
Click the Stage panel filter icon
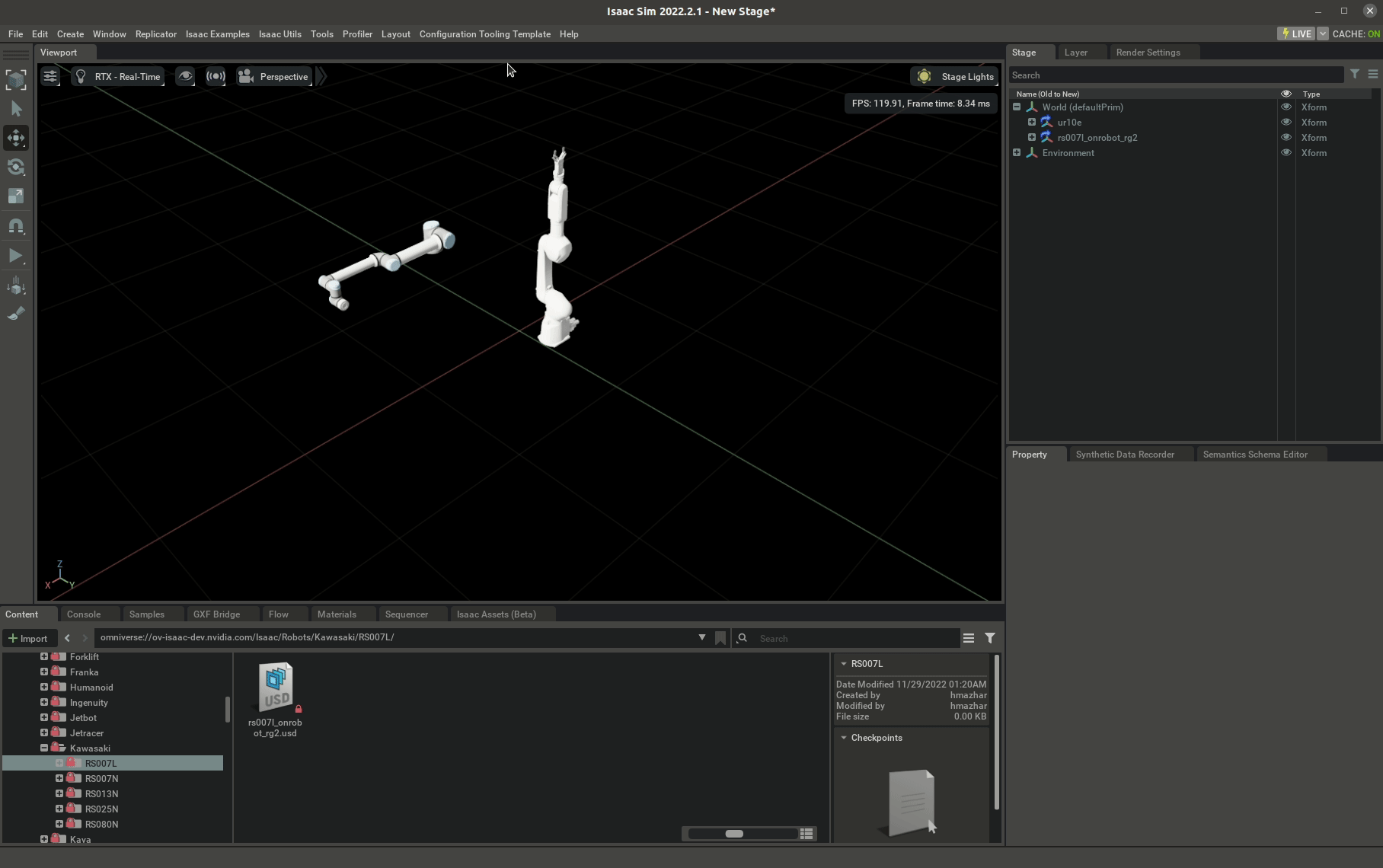coord(1355,74)
